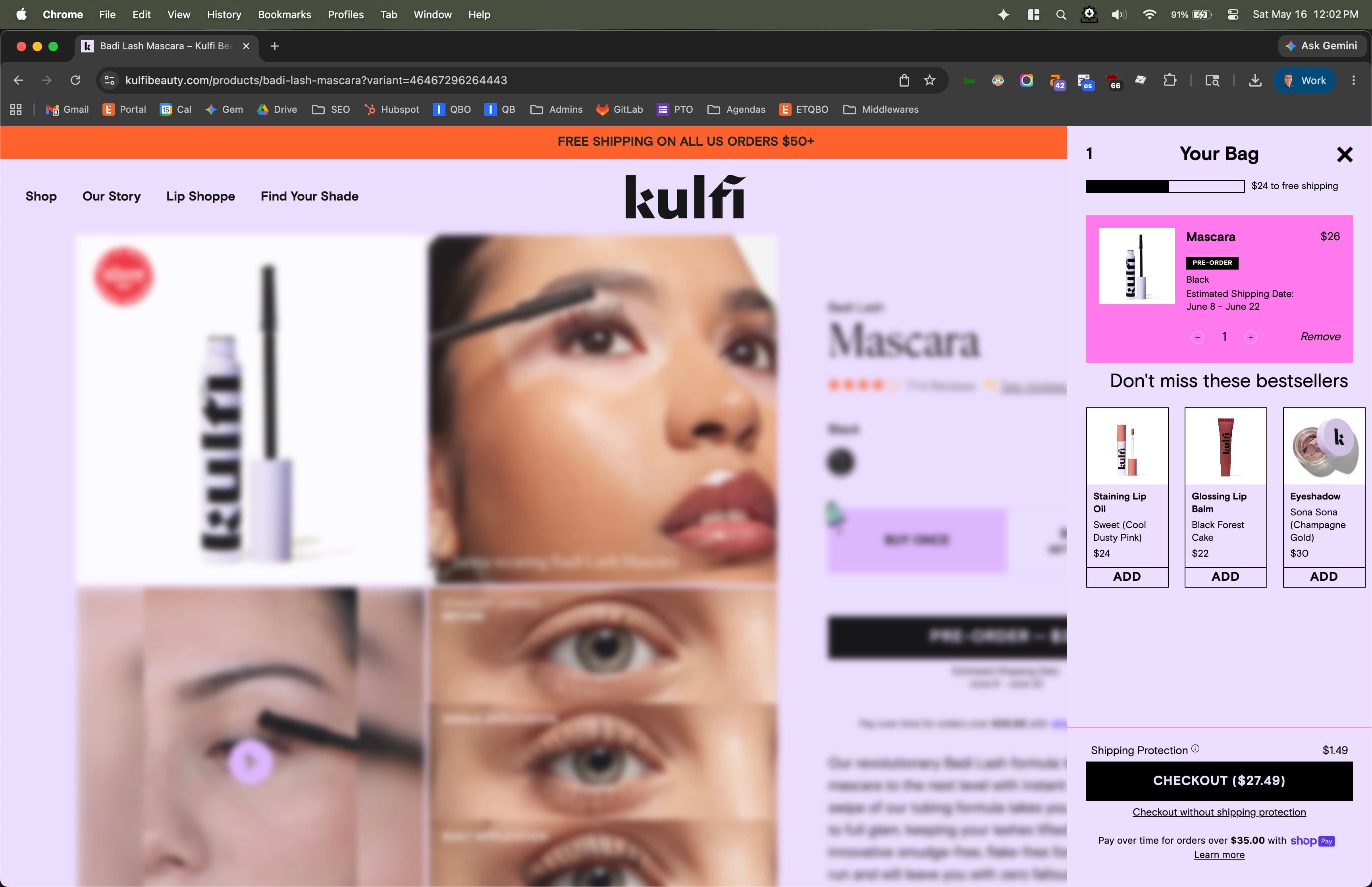This screenshot has height=887, width=1372.
Task: Select the Badi Lash Mascara tab
Action: coord(166,46)
